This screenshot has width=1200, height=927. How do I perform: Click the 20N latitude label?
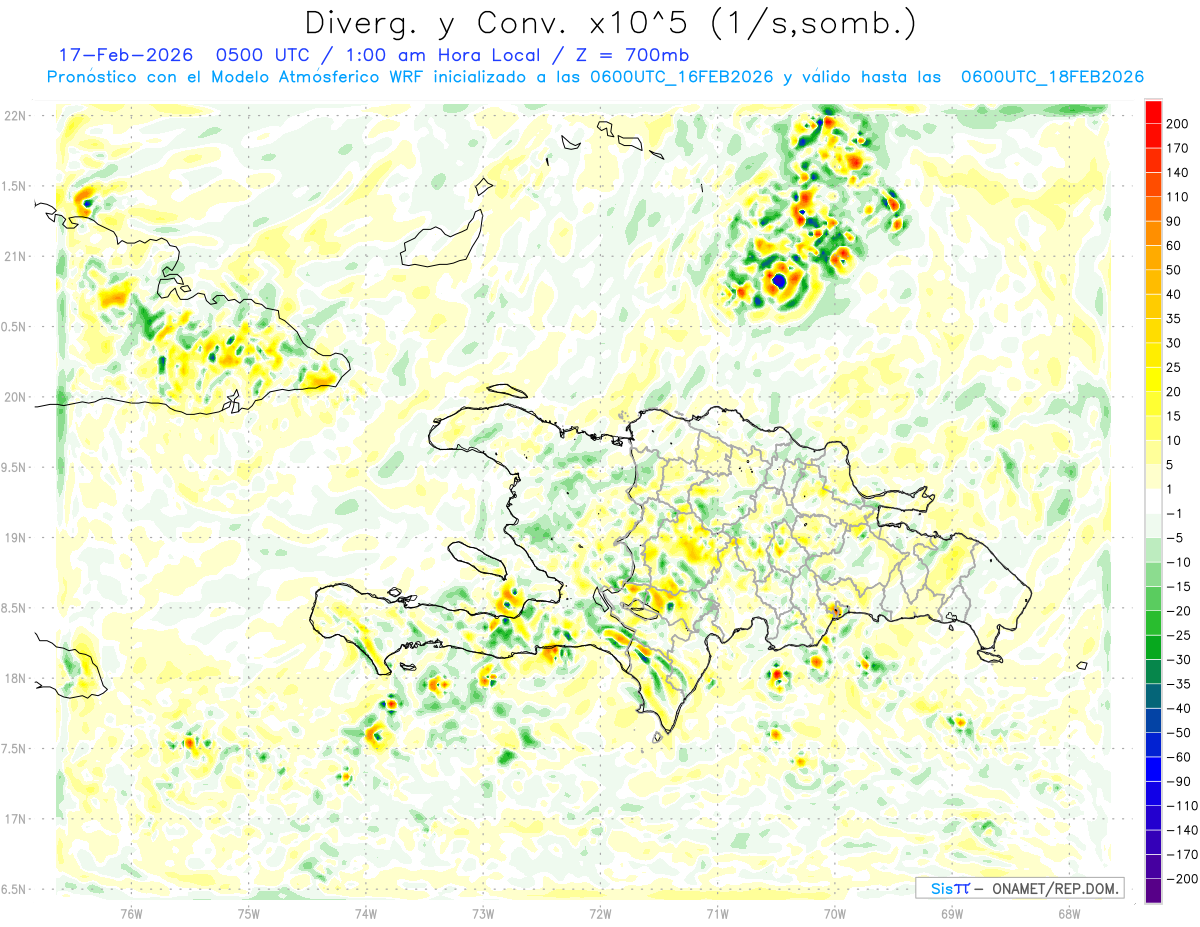point(15,397)
